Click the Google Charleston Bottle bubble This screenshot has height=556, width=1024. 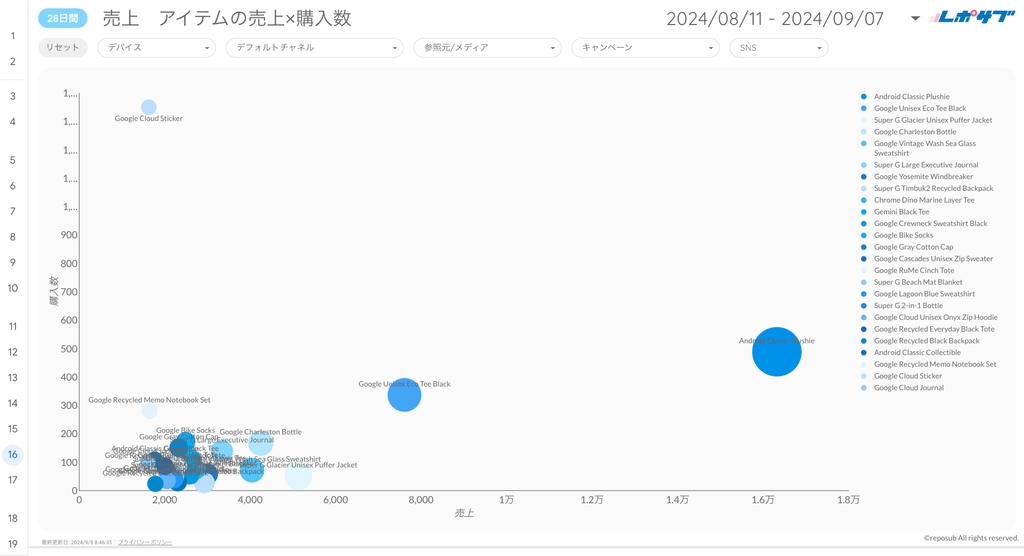[x=260, y=443]
